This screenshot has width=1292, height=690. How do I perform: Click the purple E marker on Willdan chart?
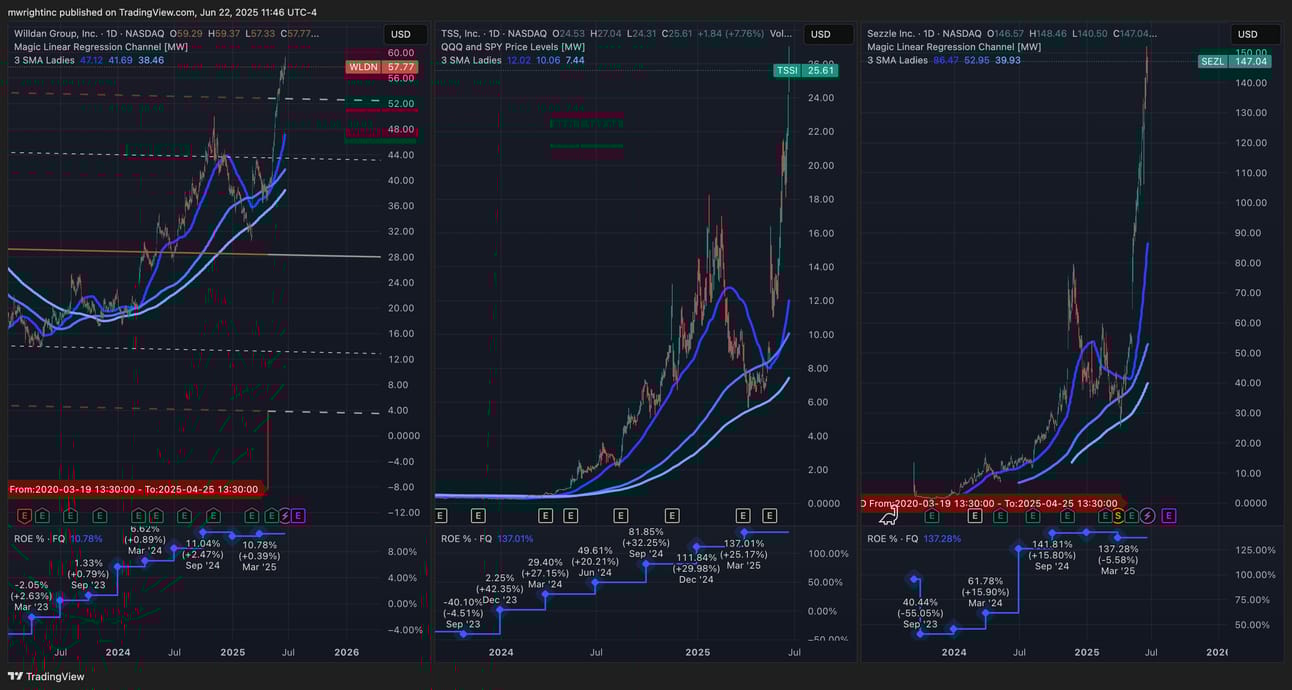pyautogui.click(x=298, y=516)
